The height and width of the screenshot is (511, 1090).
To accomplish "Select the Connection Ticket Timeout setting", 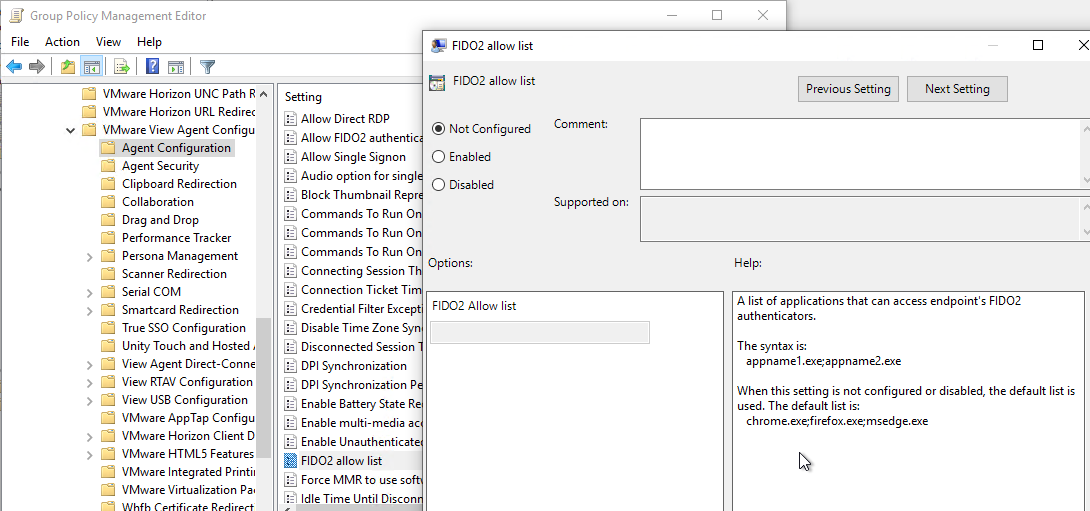I will [x=361, y=290].
